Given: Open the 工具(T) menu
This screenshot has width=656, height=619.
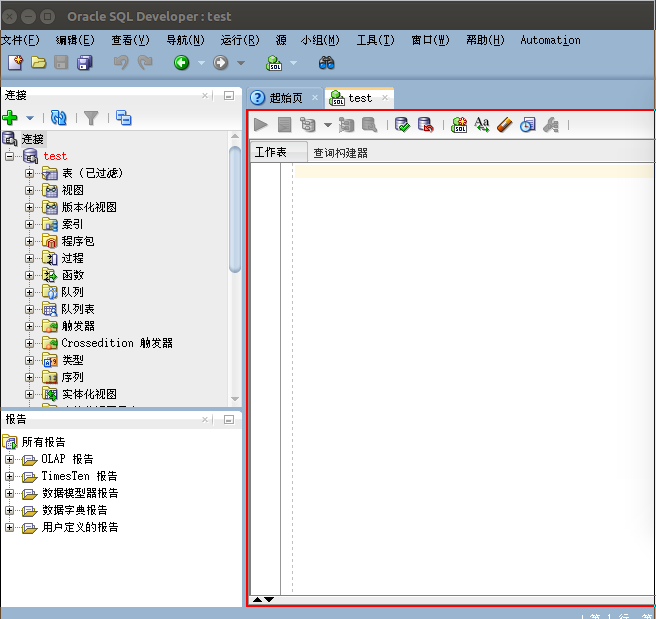Looking at the screenshot, I should (x=375, y=40).
